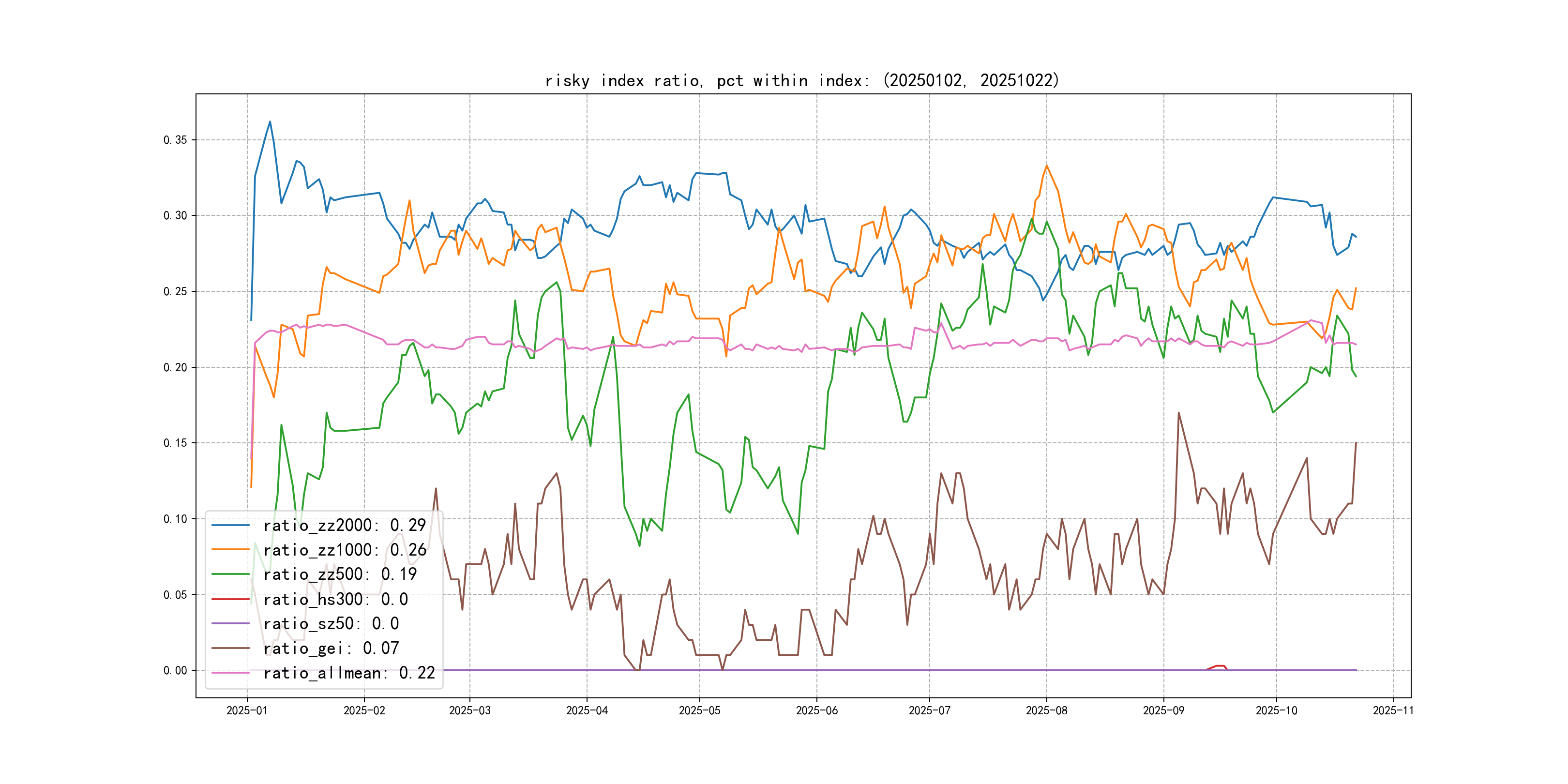This screenshot has width=1568, height=784.
Task: Click the 2025-06 x-axis tick label
Action: [x=816, y=710]
